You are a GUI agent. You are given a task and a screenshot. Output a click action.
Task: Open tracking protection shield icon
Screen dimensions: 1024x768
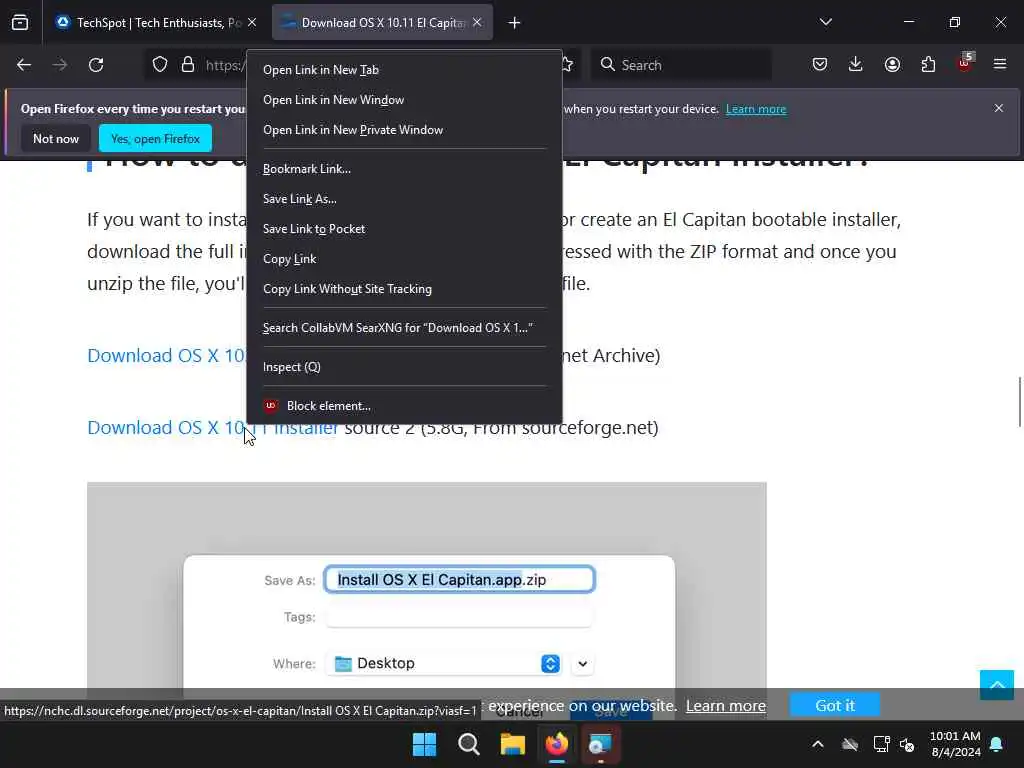tap(160, 65)
